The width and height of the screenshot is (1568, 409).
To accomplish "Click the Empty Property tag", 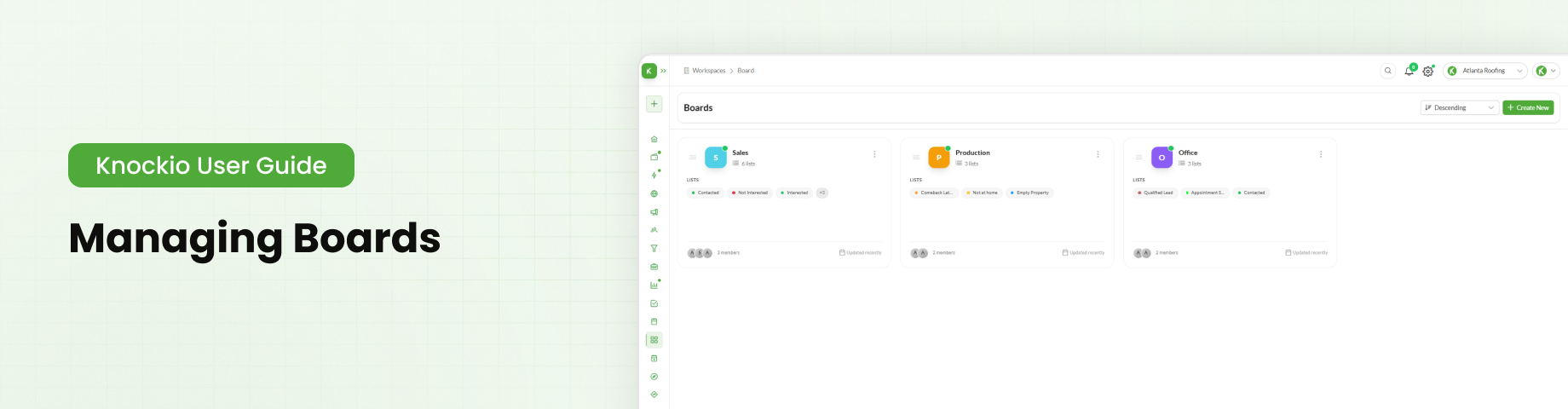I will (1030, 193).
